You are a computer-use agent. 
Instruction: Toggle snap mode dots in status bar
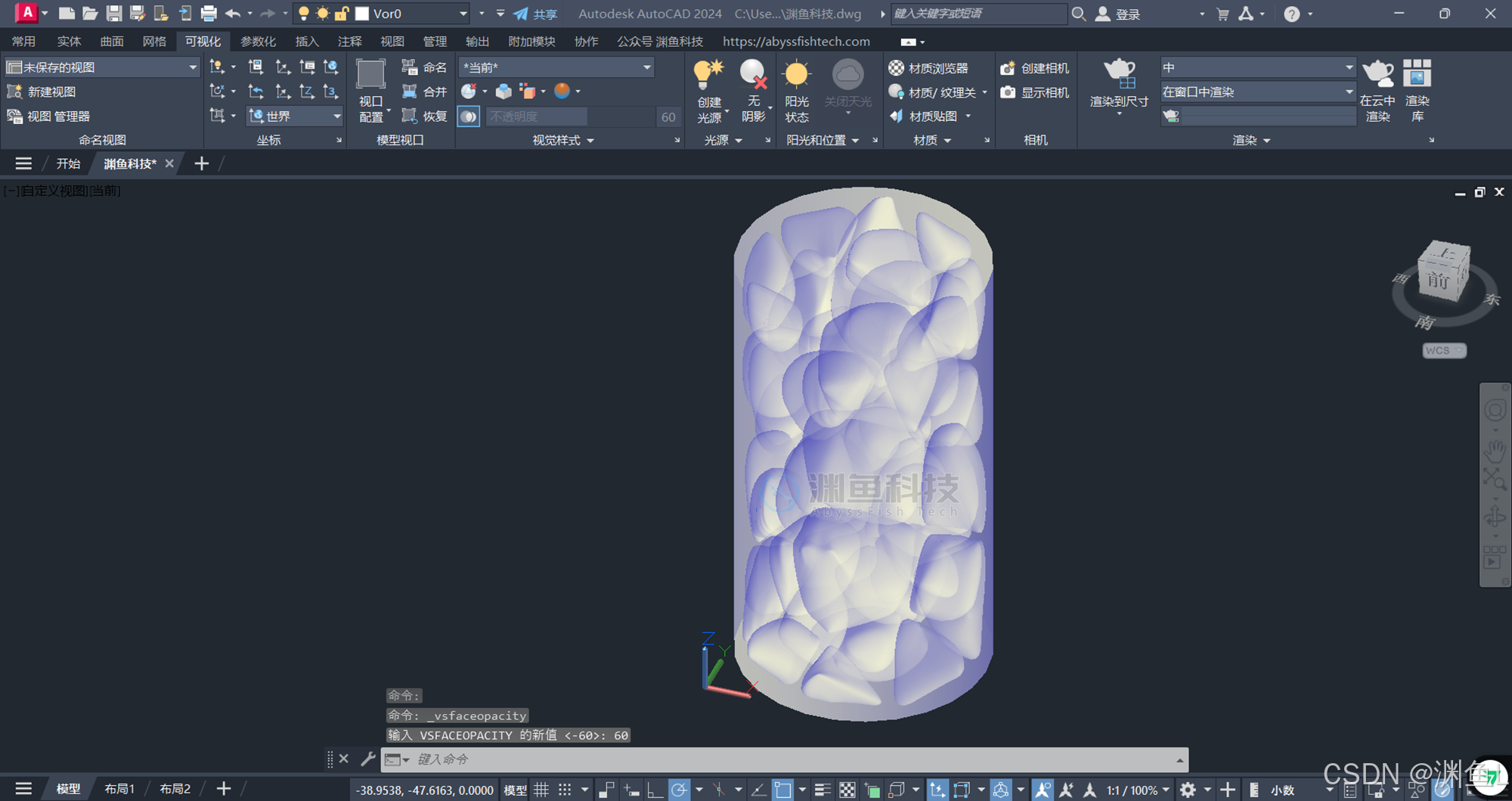pyautogui.click(x=565, y=790)
